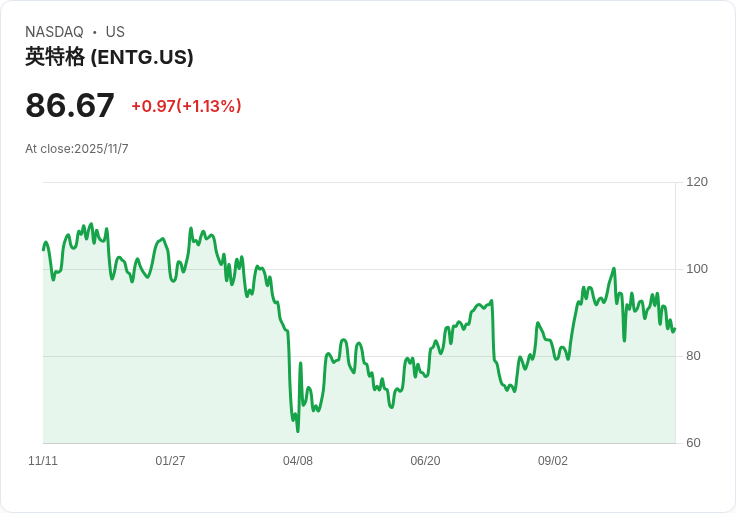The image size is (736, 513).
Task: Click the 11/11 date axis label
Action: pos(43,461)
